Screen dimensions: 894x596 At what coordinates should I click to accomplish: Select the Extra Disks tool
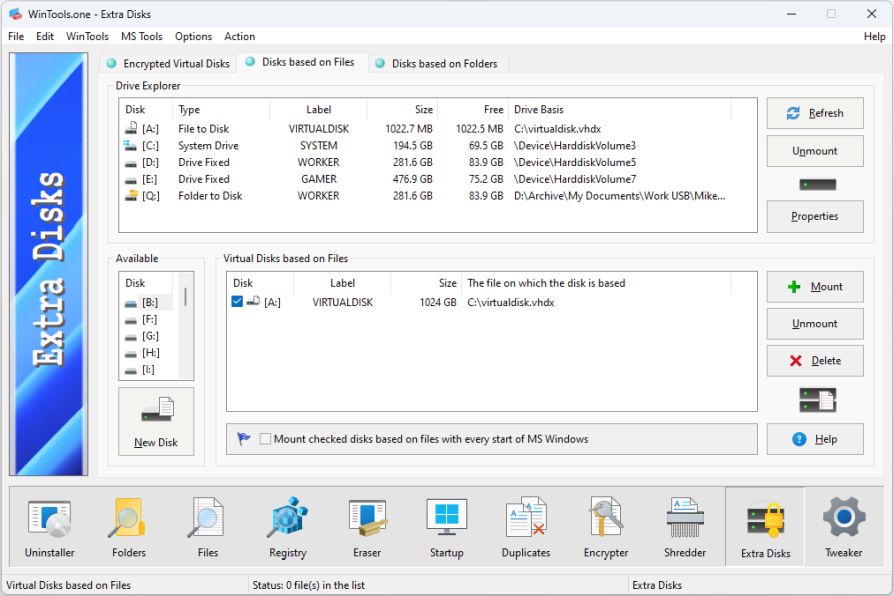click(x=765, y=528)
